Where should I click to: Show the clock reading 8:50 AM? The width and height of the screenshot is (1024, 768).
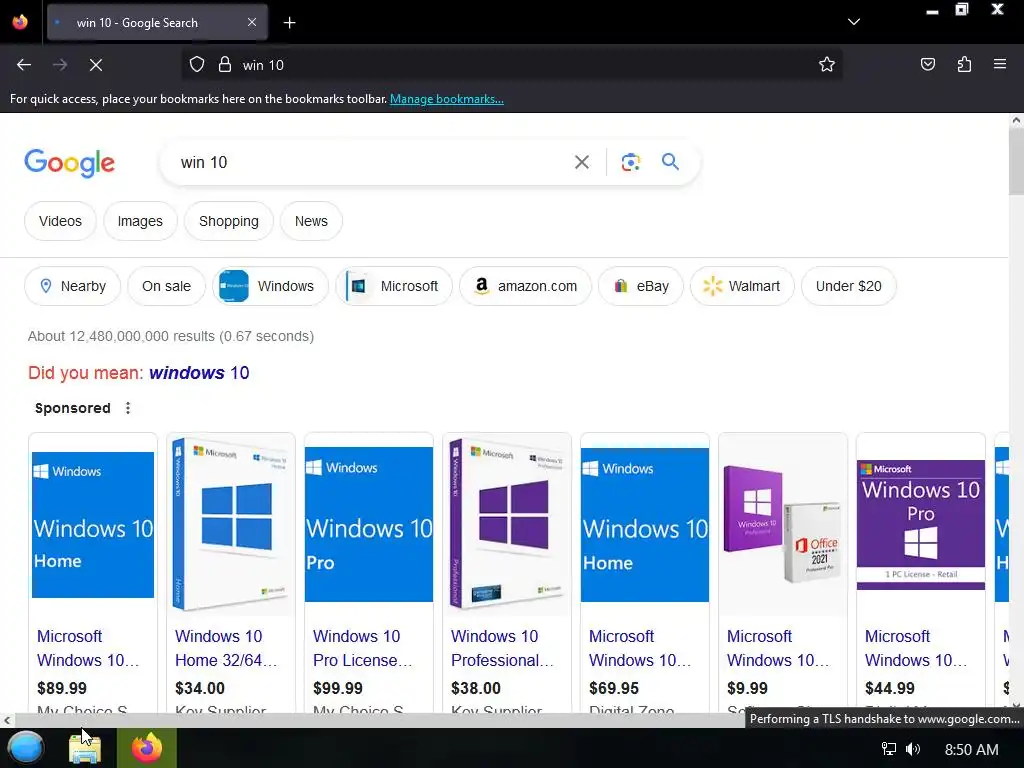(971, 749)
